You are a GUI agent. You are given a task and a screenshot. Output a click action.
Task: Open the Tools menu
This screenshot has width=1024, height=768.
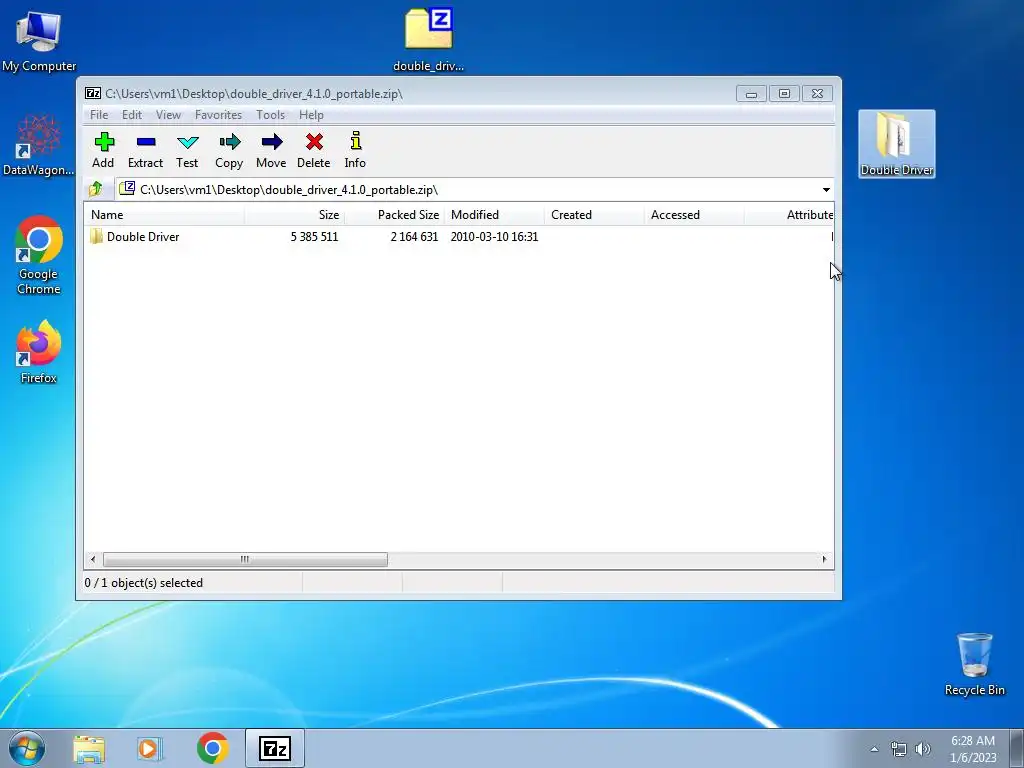click(x=270, y=114)
